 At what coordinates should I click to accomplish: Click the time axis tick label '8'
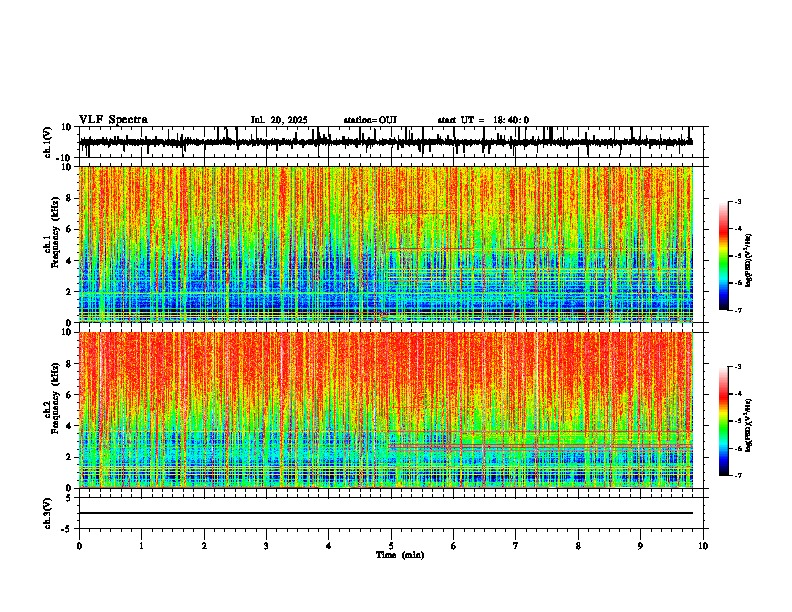pos(578,546)
